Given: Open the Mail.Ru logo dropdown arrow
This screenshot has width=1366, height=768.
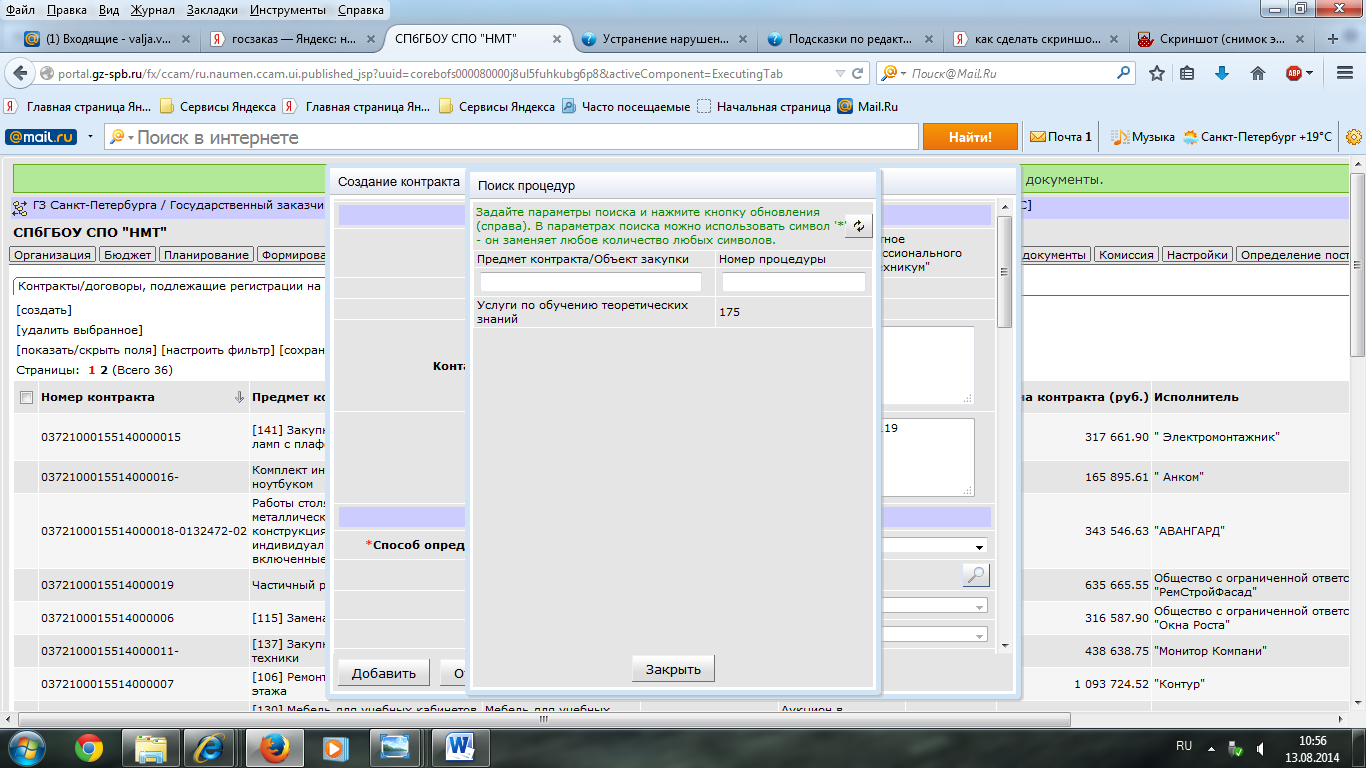Looking at the screenshot, I should click(x=90, y=137).
